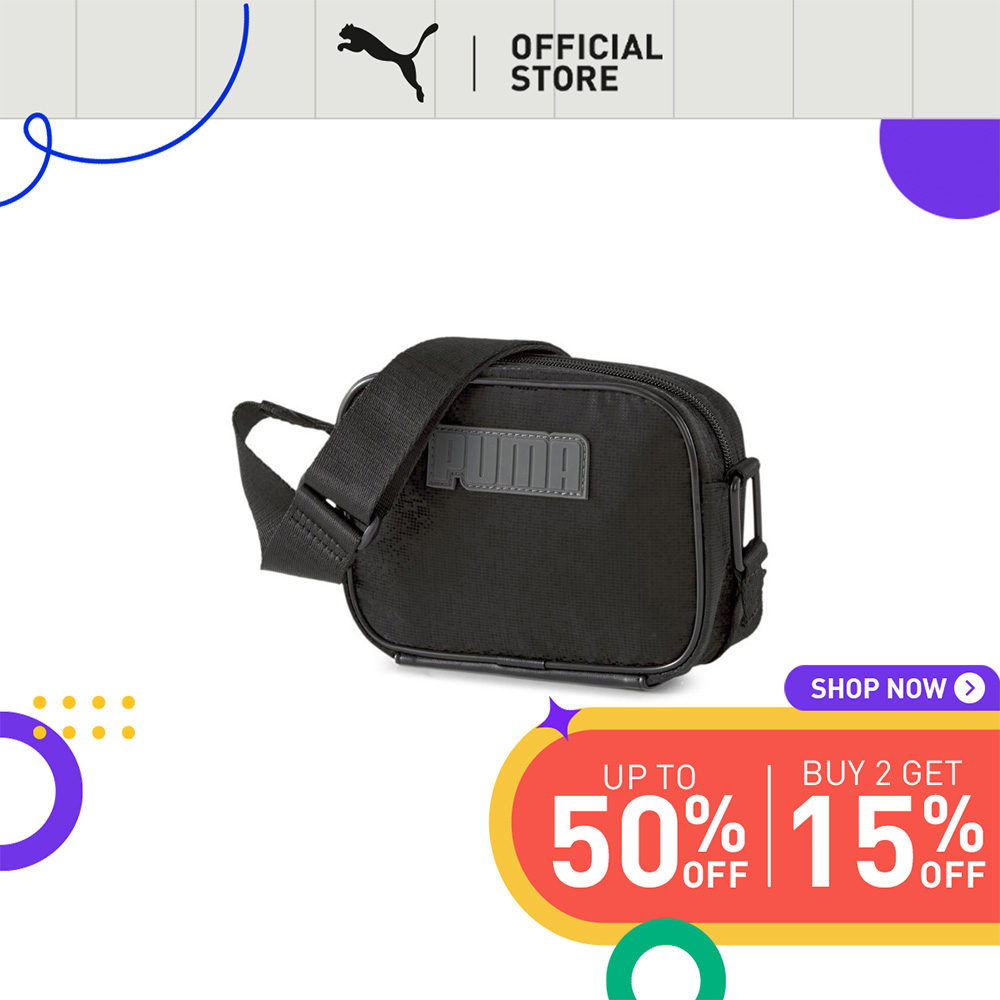
Task: Click the PUMA rubber patch on bag
Action: (x=508, y=463)
